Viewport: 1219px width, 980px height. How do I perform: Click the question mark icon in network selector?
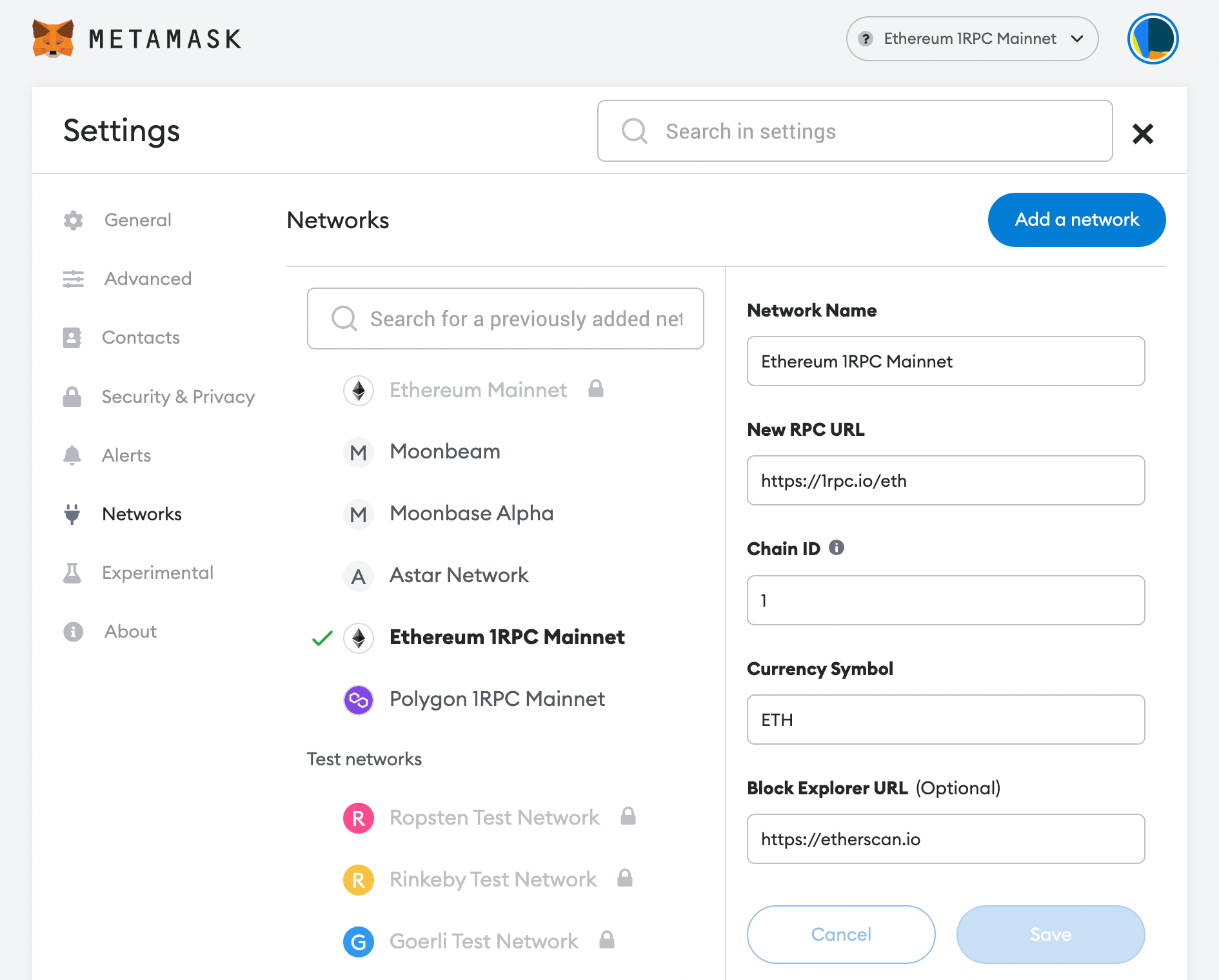pos(866,39)
